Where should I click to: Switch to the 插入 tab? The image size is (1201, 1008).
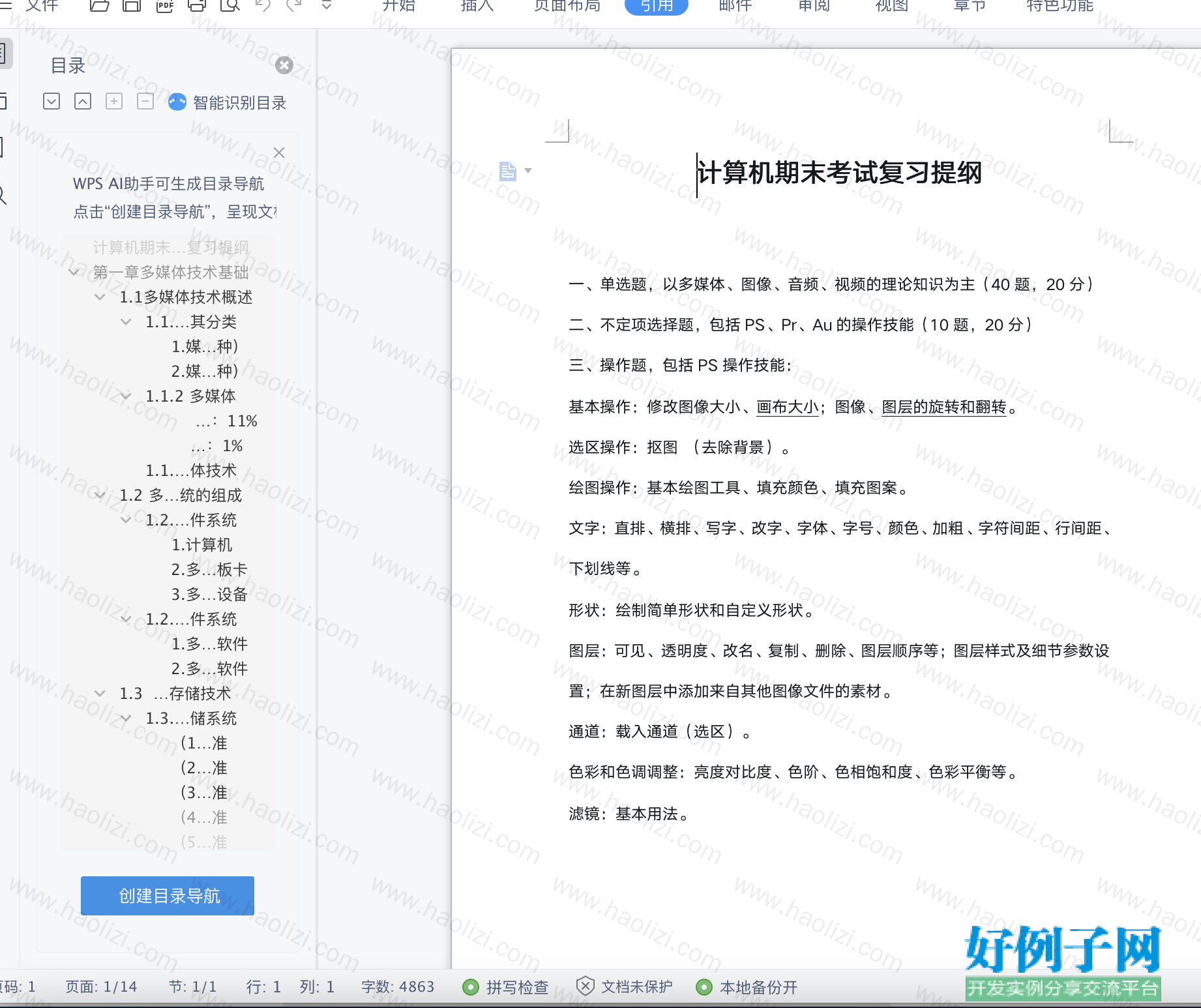(x=477, y=6)
